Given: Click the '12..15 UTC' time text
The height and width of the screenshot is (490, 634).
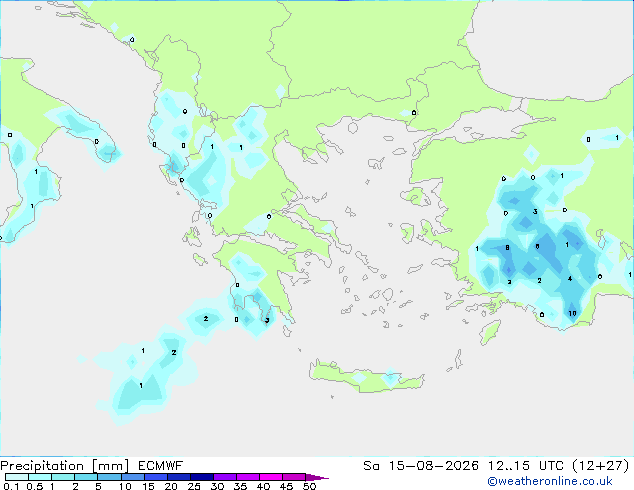Looking at the screenshot, I should point(526,466).
